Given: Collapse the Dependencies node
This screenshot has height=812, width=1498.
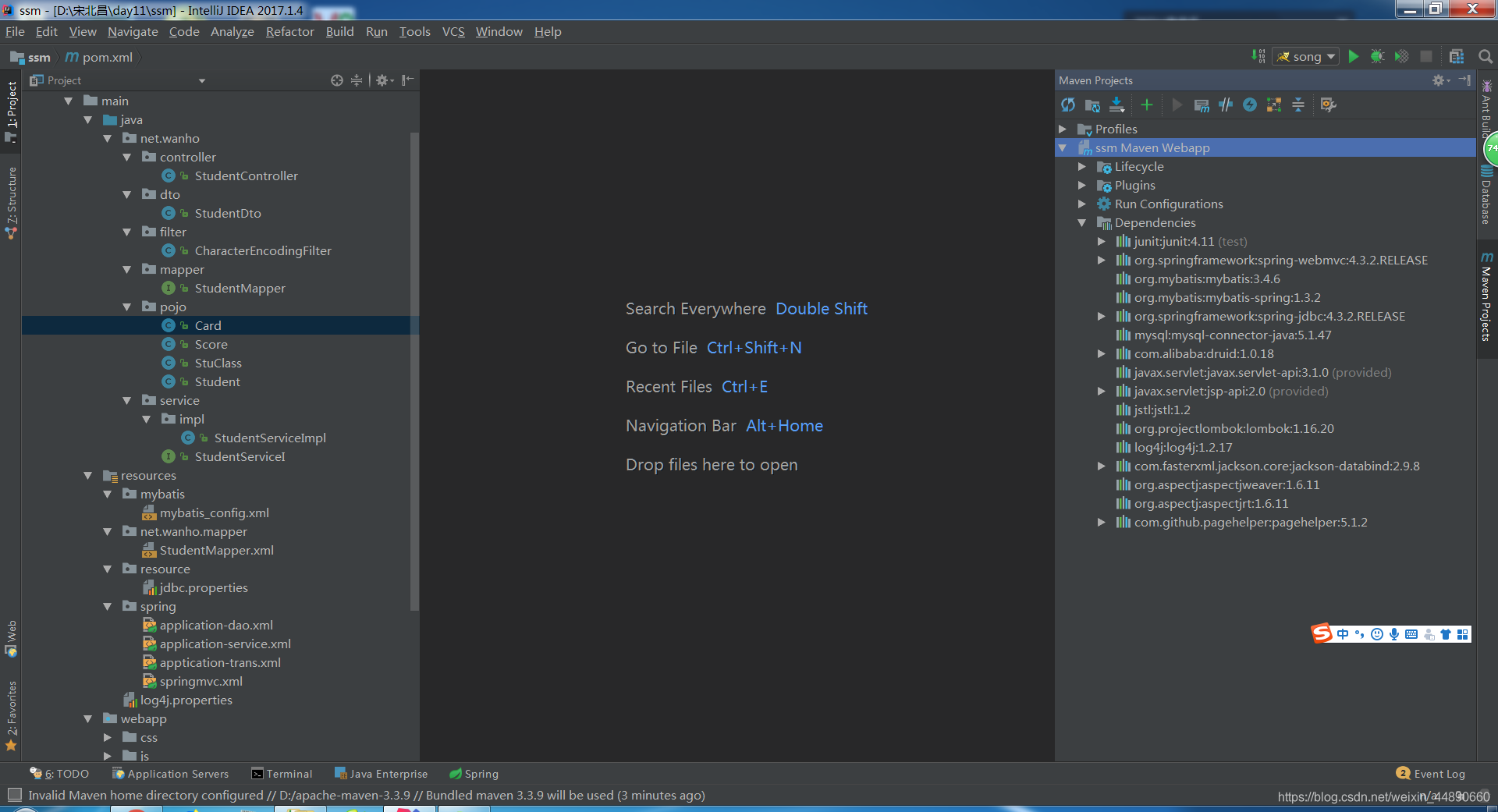Looking at the screenshot, I should coord(1082,222).
